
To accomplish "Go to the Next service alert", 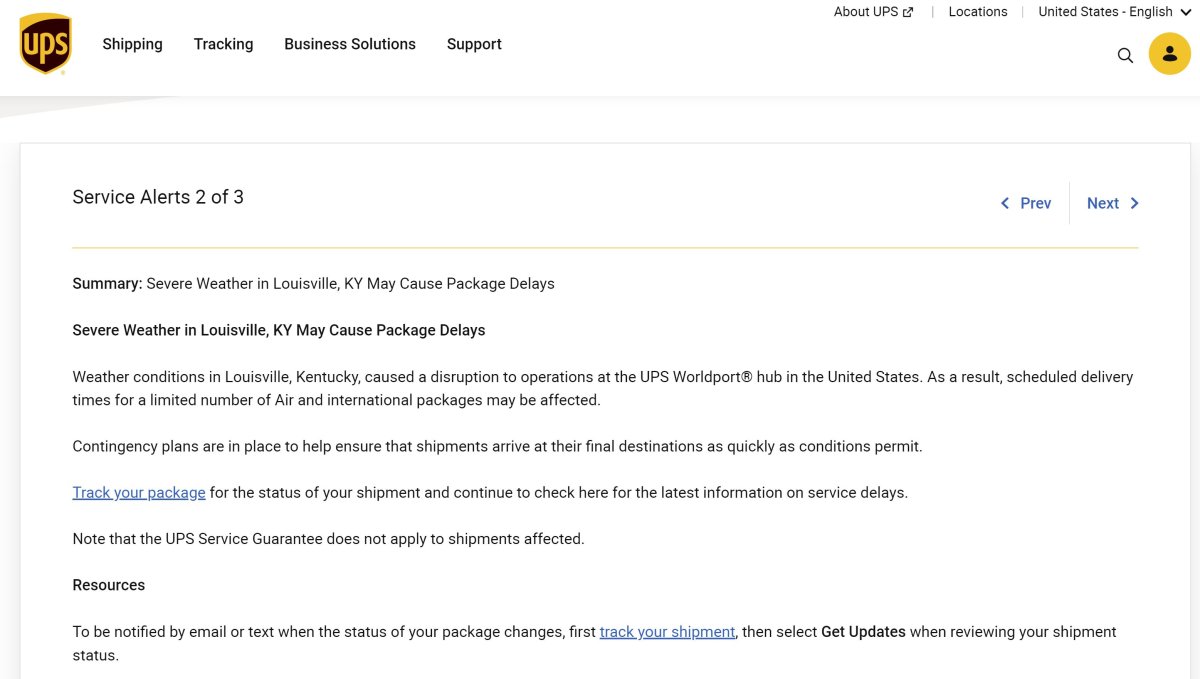I will coord(1113,203).
